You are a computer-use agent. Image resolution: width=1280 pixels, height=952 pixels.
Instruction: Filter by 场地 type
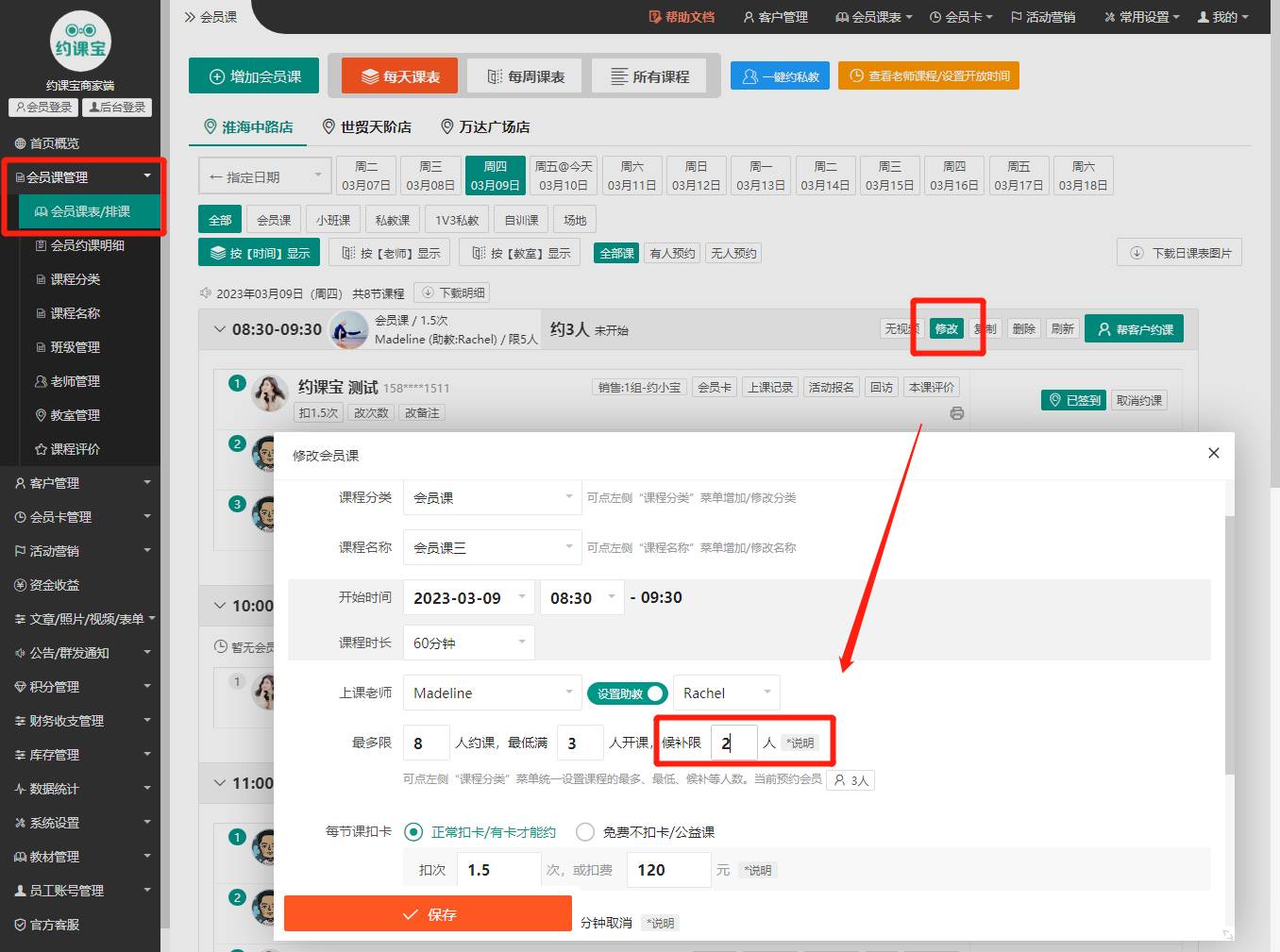[575, 220]
